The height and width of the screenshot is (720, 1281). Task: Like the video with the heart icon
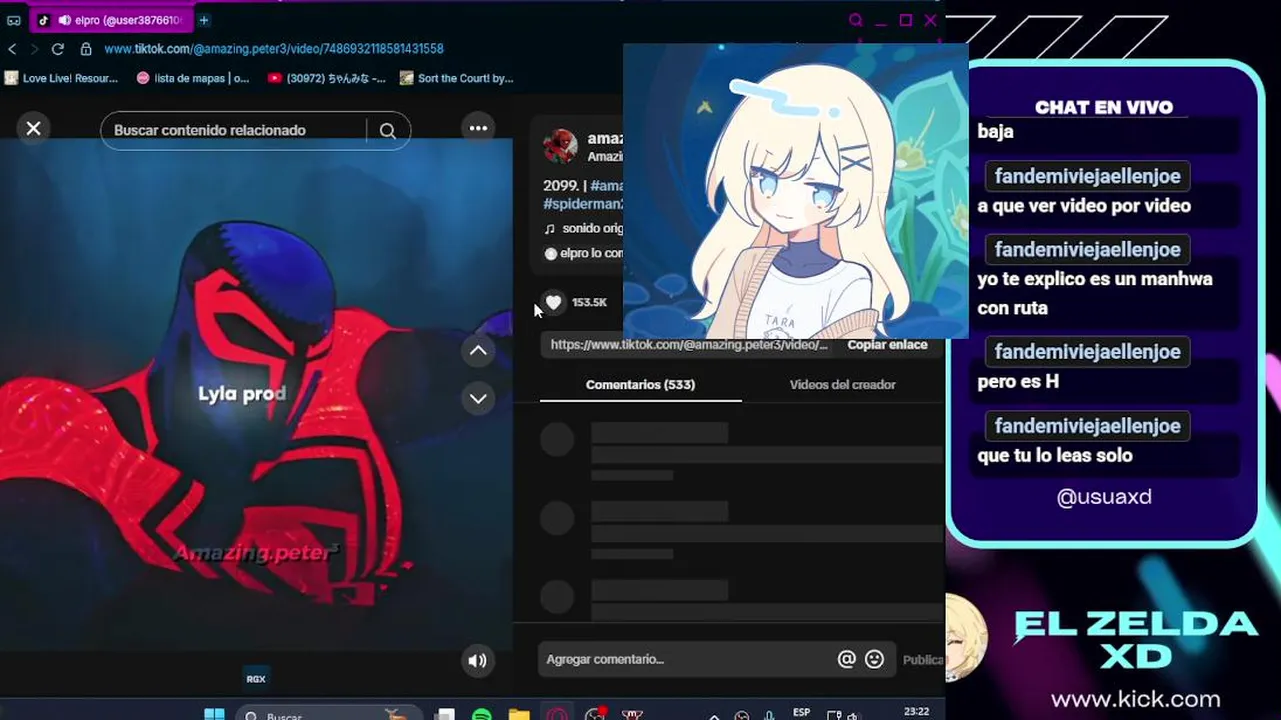(x=553, y=302)
